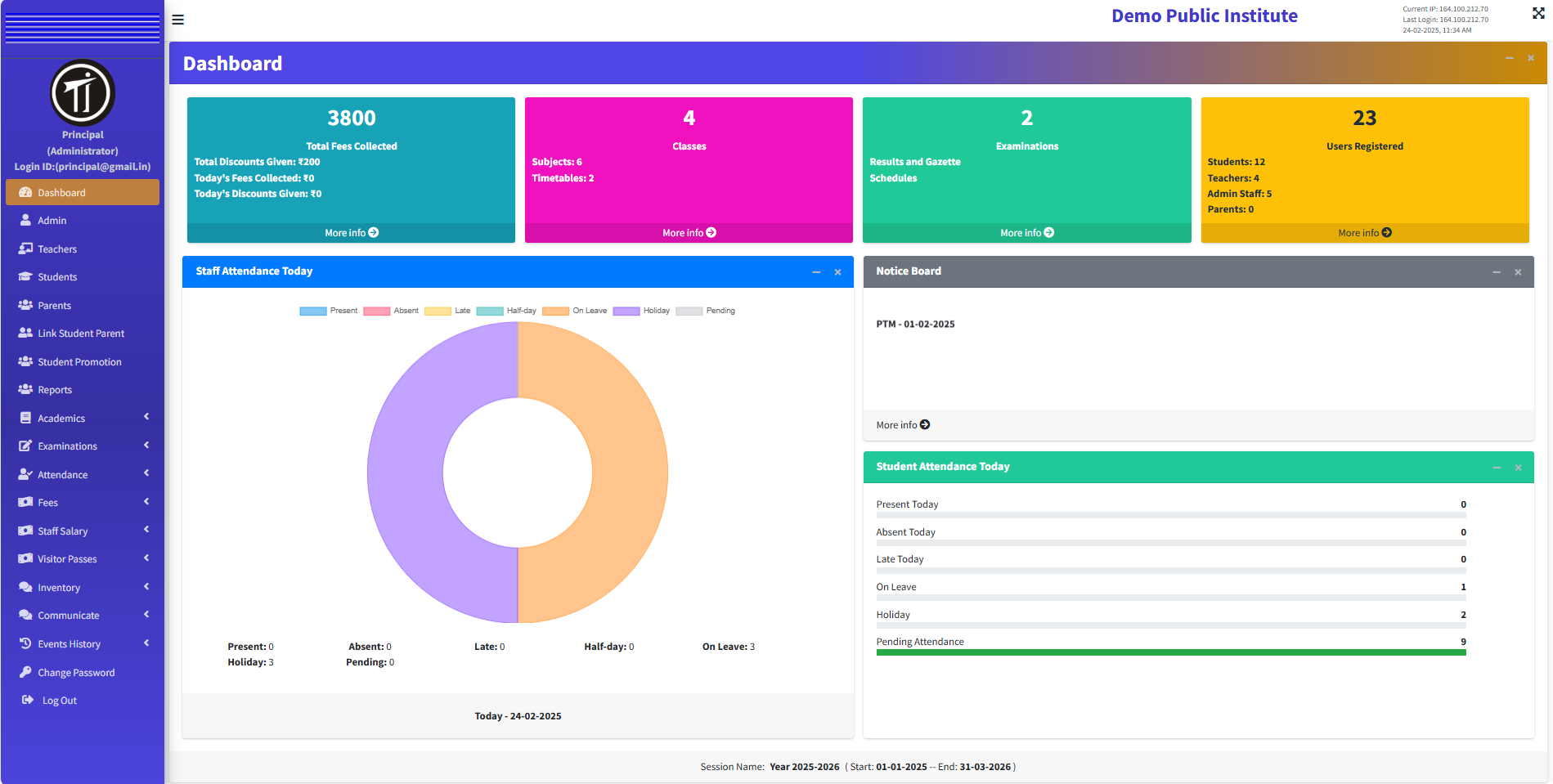This screenshot has width=1553, height=784.
Task: Click the Fees money icon
Action: coord(25,502)
